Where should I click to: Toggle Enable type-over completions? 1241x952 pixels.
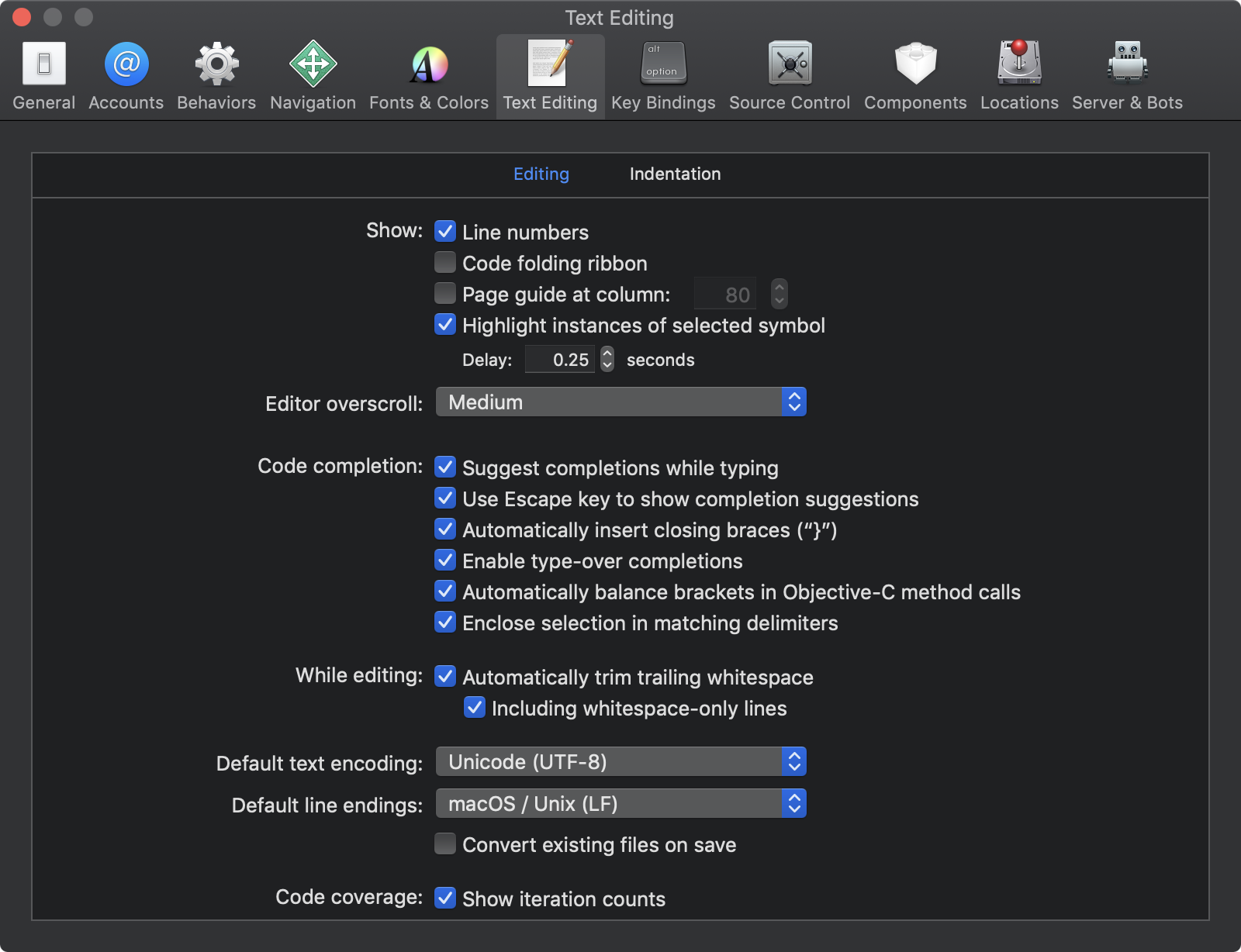point(445,560)
